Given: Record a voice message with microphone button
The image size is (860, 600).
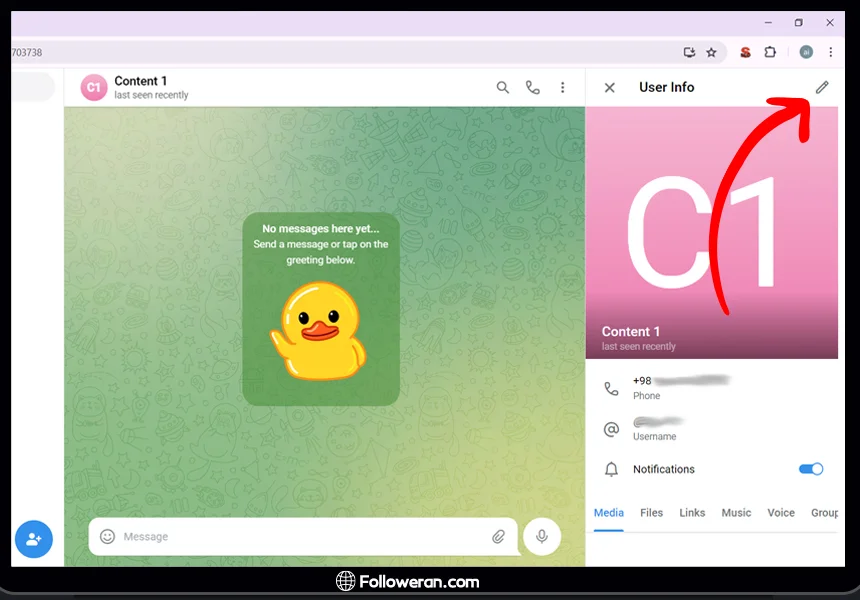Looking at the screenshot, I should 542,537.
